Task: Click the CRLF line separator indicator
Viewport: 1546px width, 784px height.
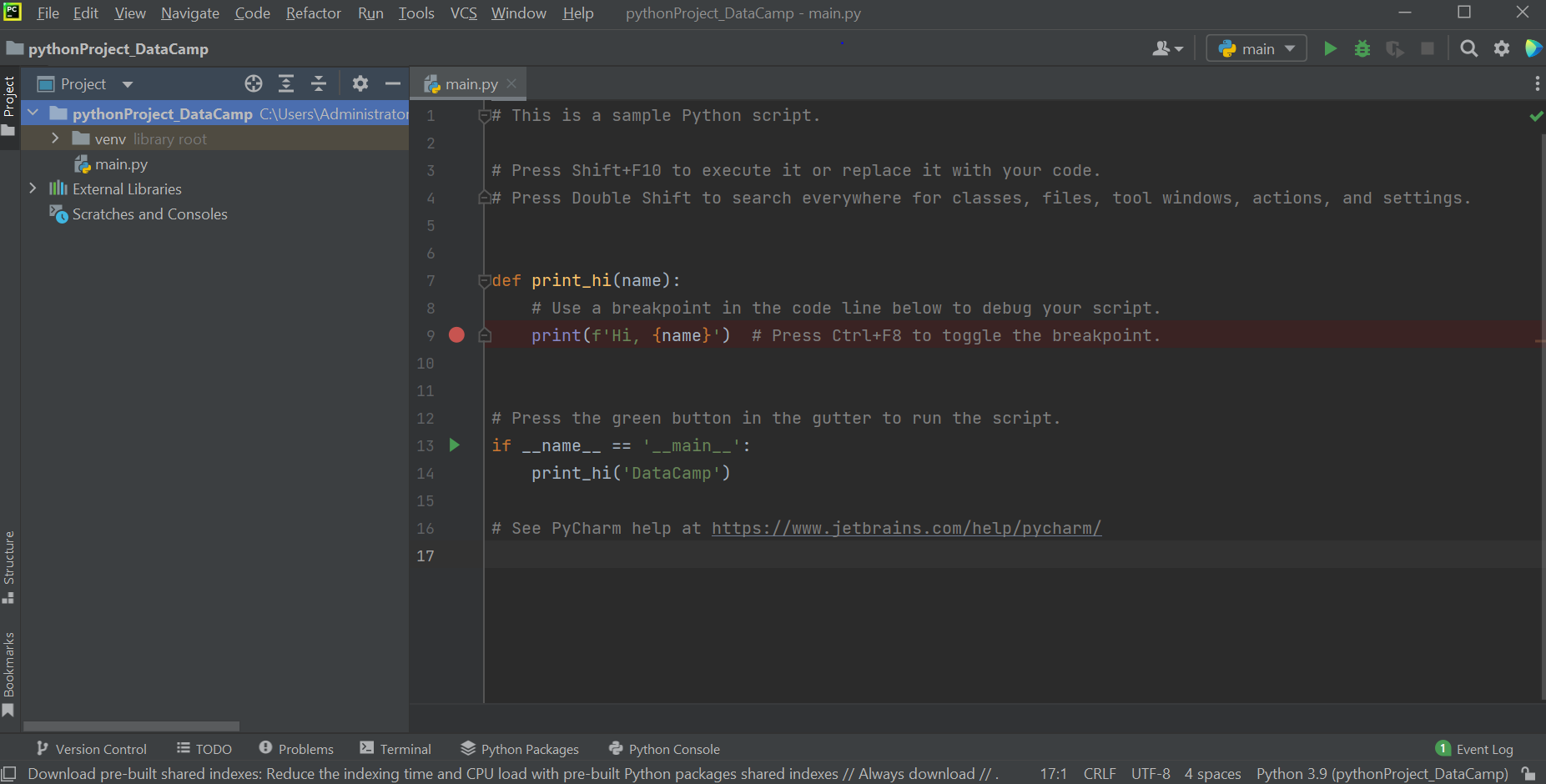Action: pos(1100,773)
